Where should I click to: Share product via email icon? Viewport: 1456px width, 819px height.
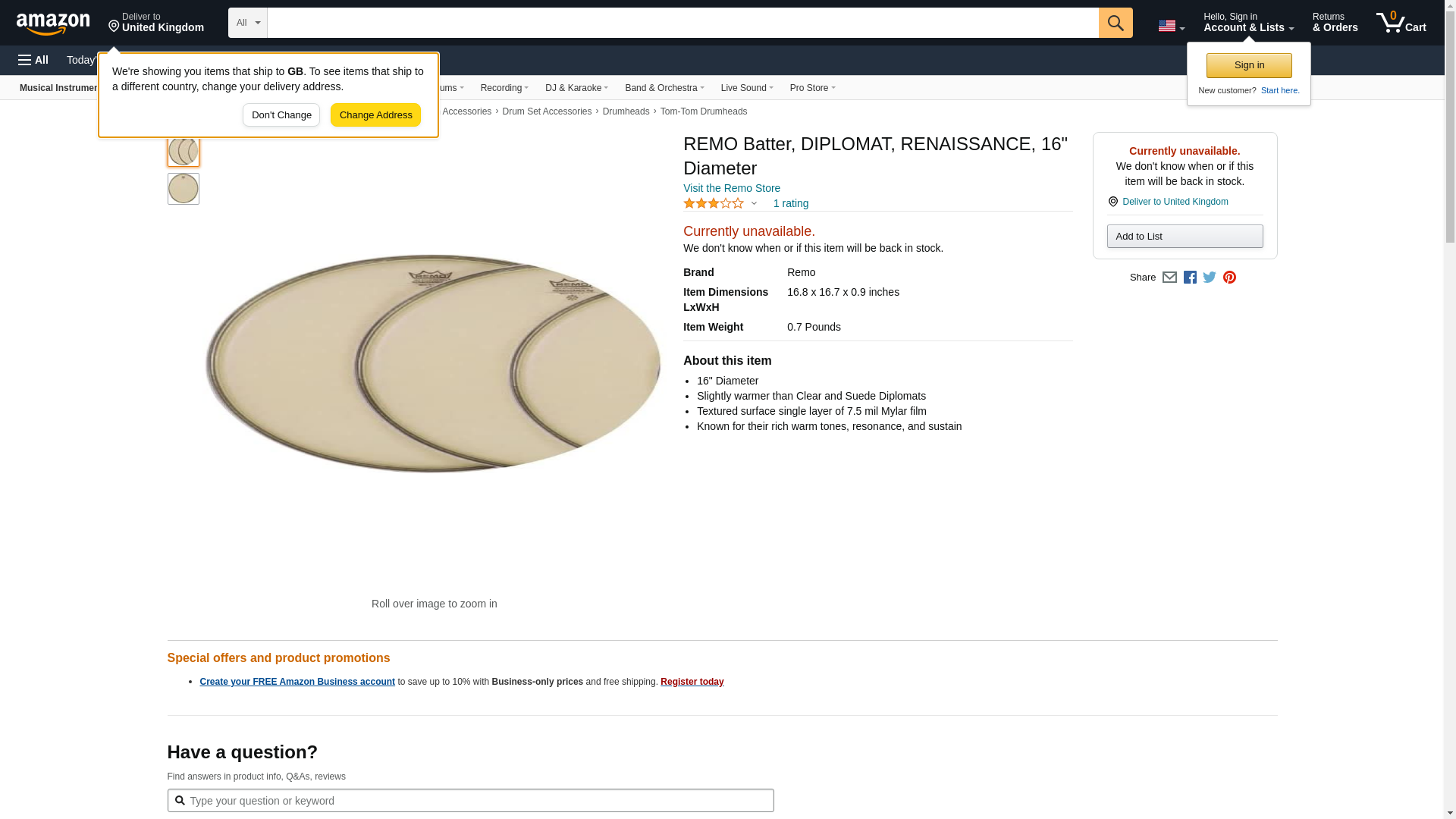pyautogui.click(x=1169, y=278)
